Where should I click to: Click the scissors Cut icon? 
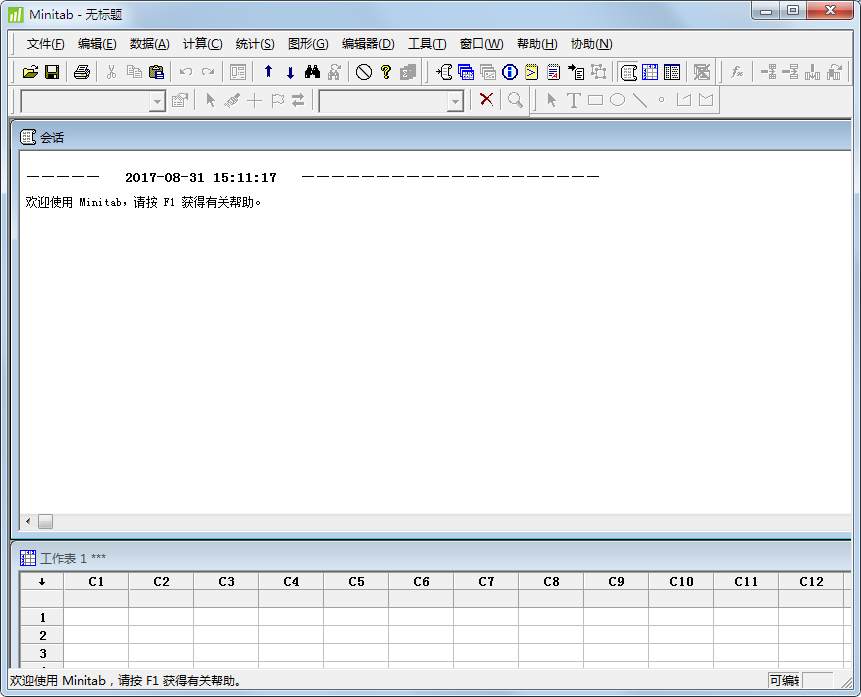tap(111, 72)
